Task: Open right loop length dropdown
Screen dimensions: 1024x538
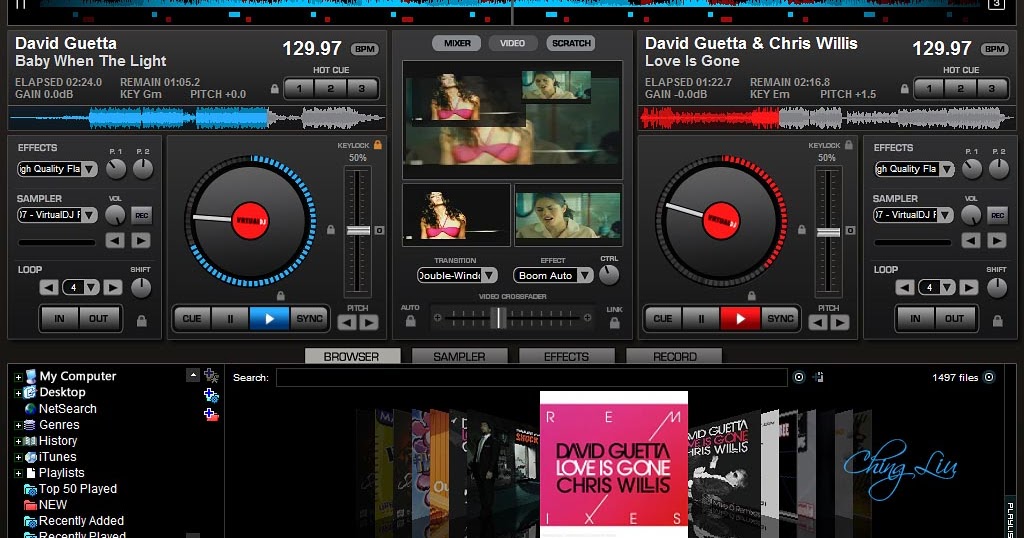Action: pos(947,287)
